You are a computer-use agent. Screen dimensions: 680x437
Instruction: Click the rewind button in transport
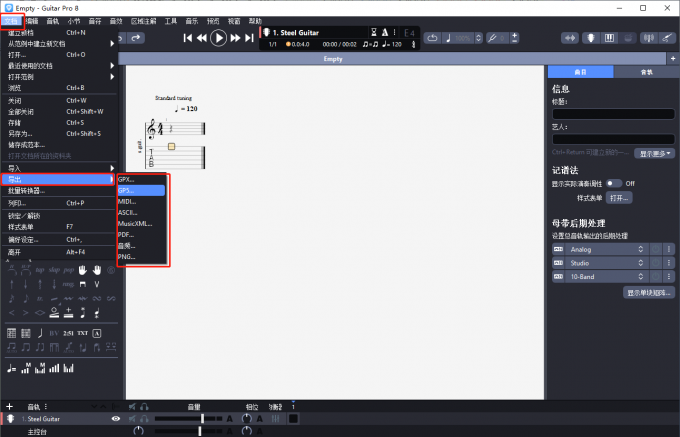[x=201, y=38]
